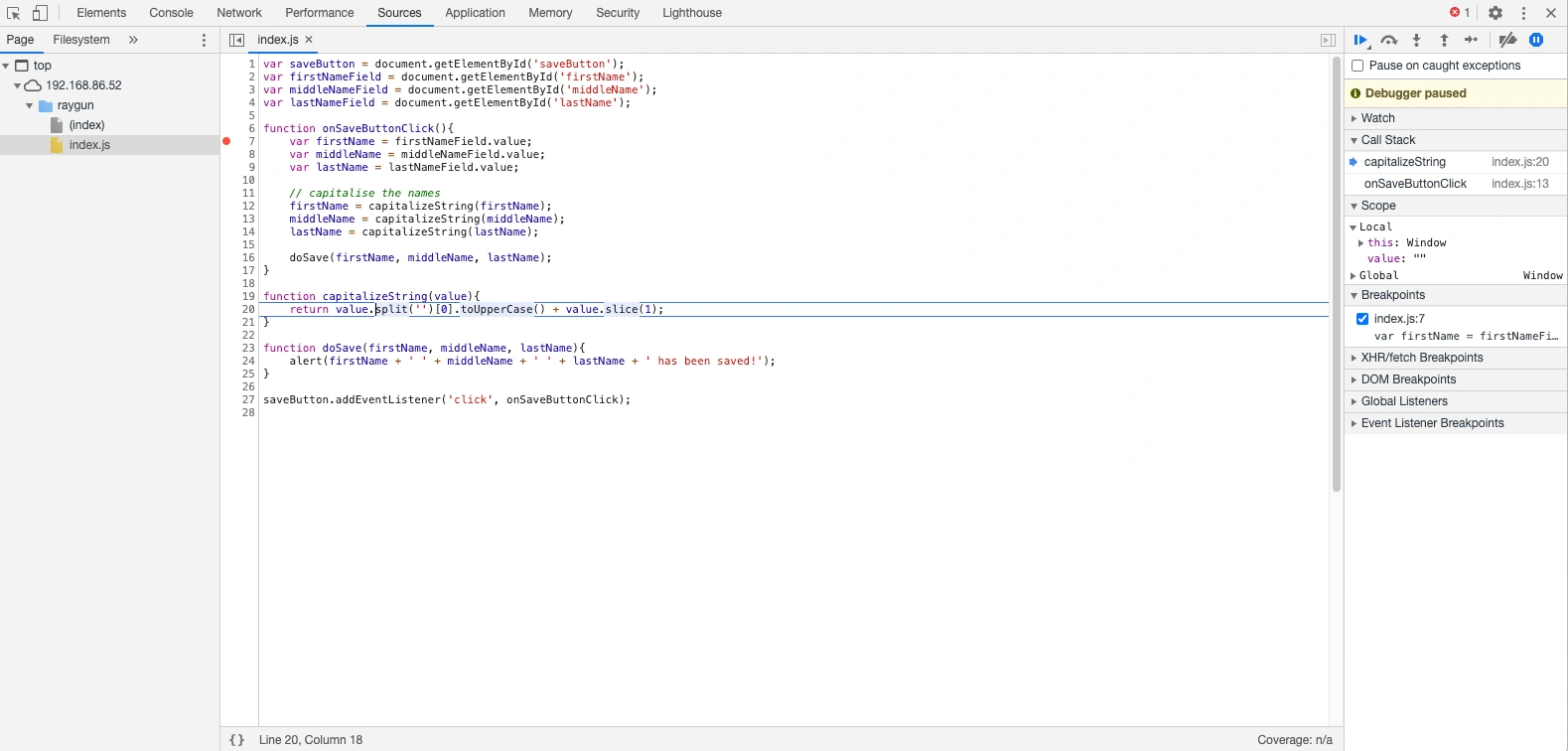This screenshot has width=1568, height=751.
Task: Remove the red breakpoint on line 7
Action: click(226, 141)
